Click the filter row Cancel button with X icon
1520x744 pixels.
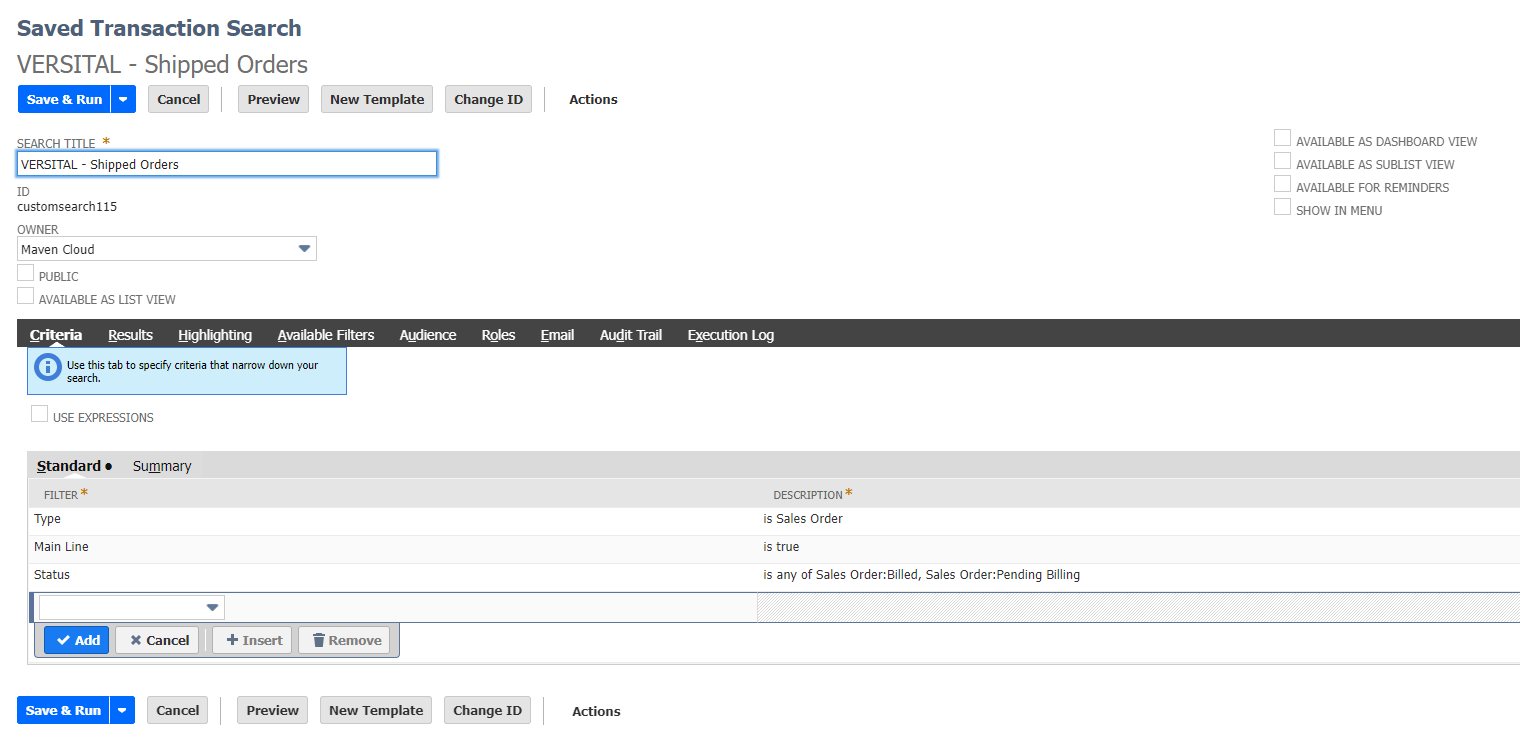point(159,640)
